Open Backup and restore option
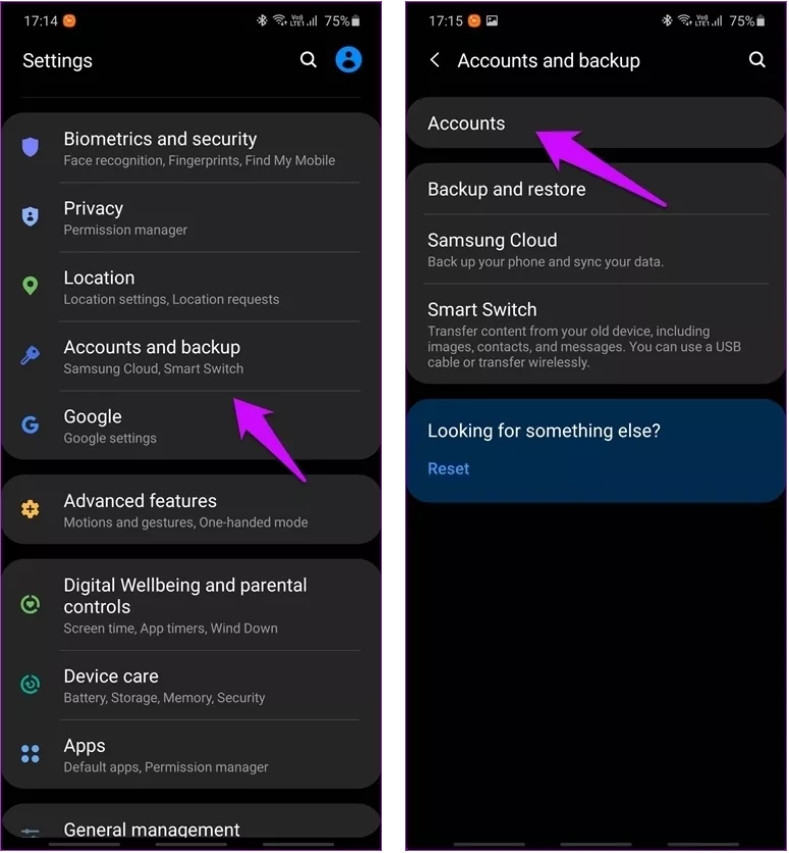This screenshot has height=853, width=789. (x=596, y=189)
